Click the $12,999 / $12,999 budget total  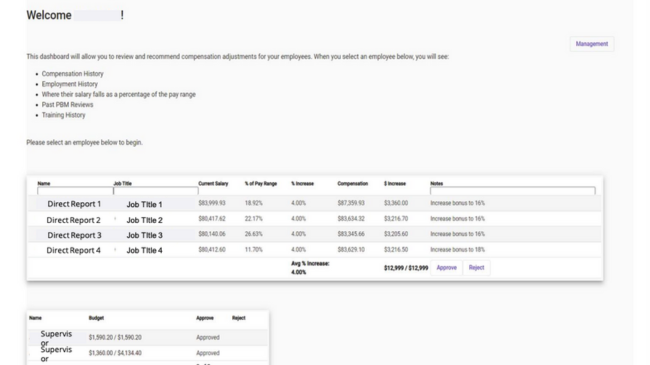[406, 268]
